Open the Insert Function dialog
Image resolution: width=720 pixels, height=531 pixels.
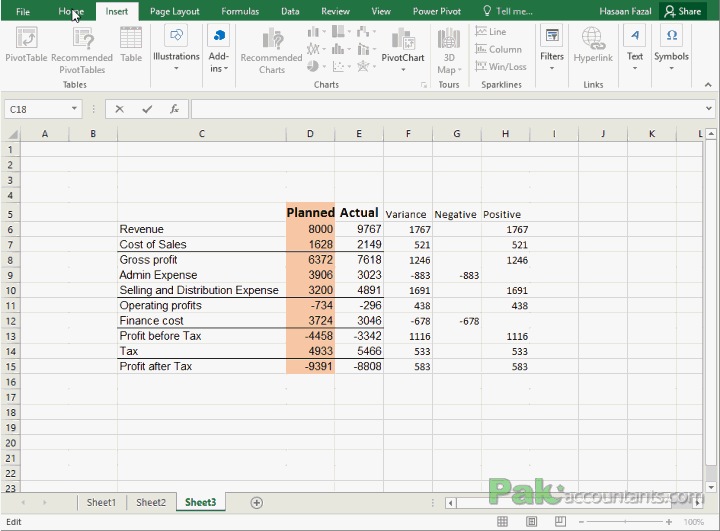(x=174, y=109)
